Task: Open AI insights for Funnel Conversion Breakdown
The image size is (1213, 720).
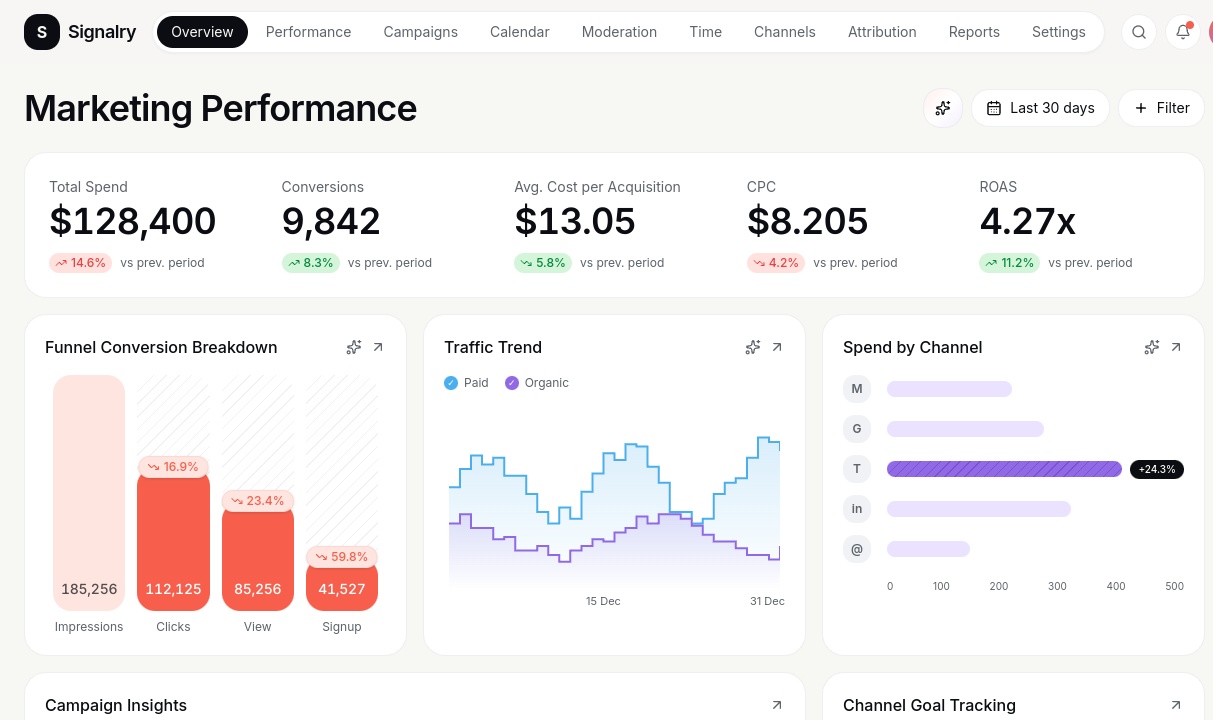Action: [353, 347]
